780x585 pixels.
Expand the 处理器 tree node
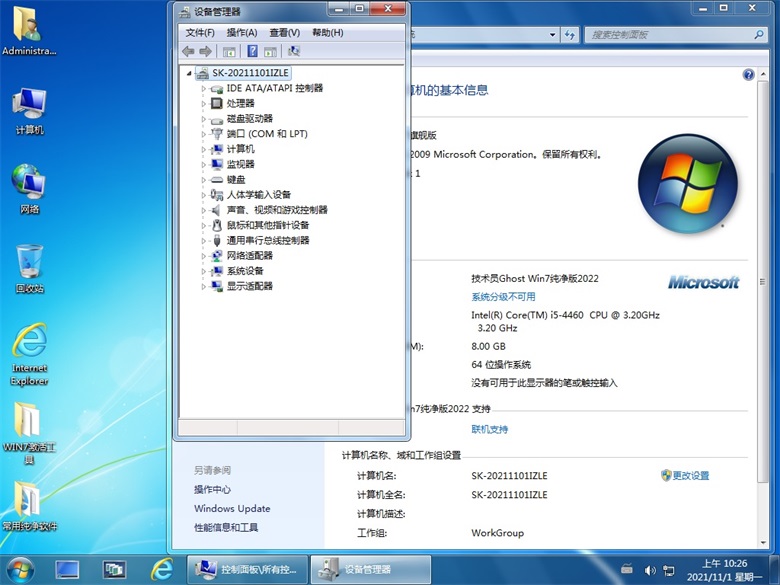click(204, 104)
